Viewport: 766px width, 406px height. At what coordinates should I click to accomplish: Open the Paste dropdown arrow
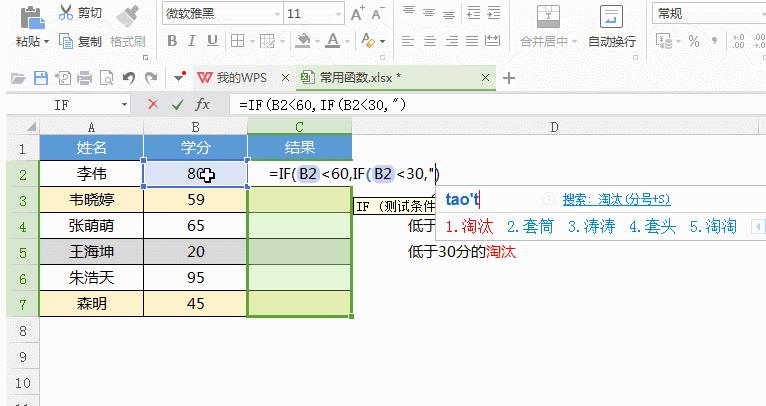tap(46, 42)
